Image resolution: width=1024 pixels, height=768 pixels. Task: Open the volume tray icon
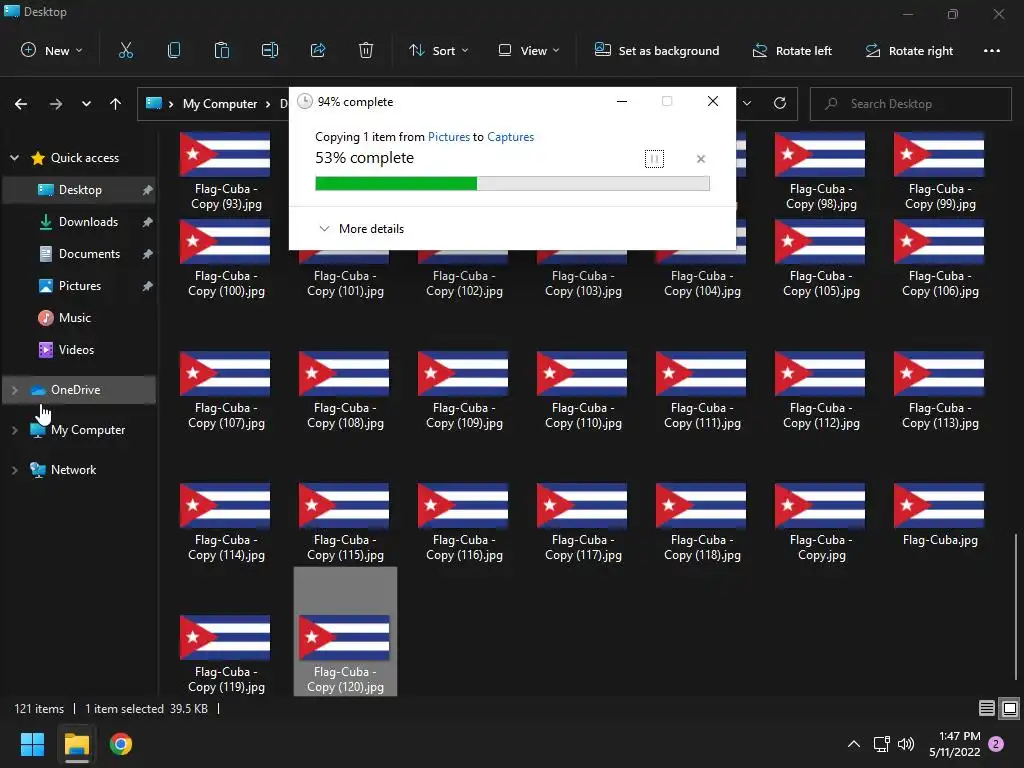906,744
